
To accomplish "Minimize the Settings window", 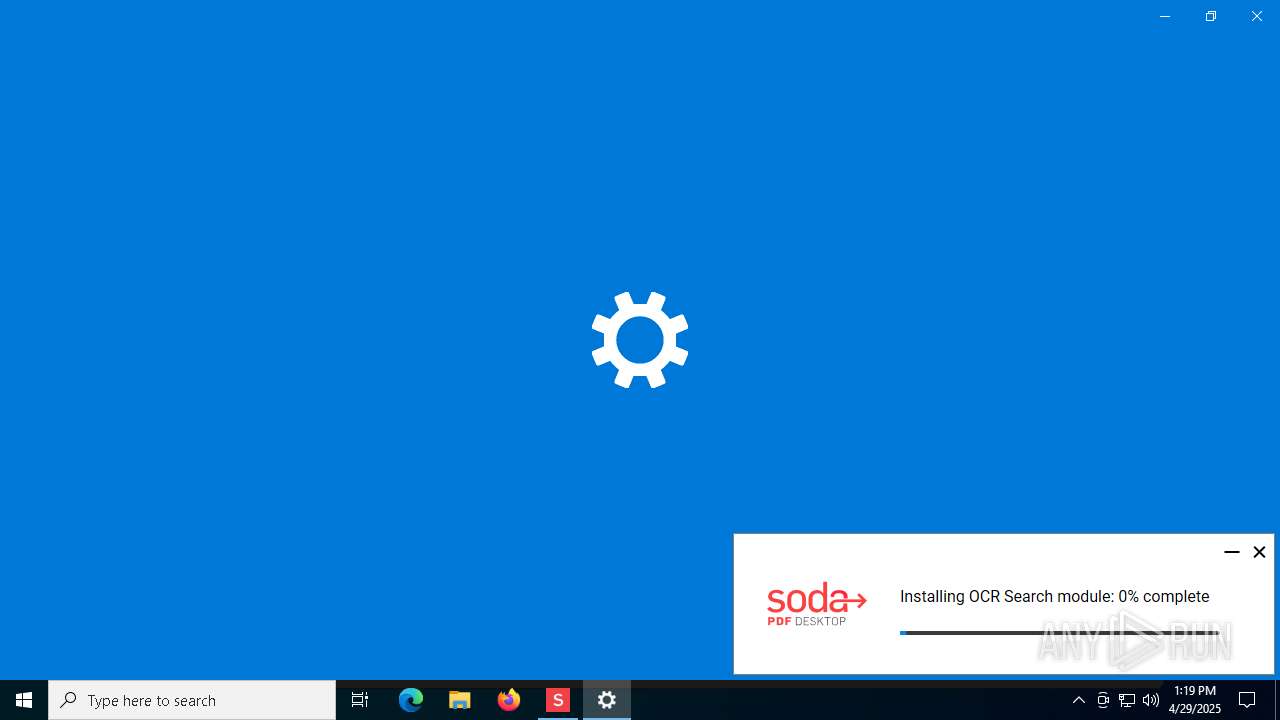I will 1165,16.
